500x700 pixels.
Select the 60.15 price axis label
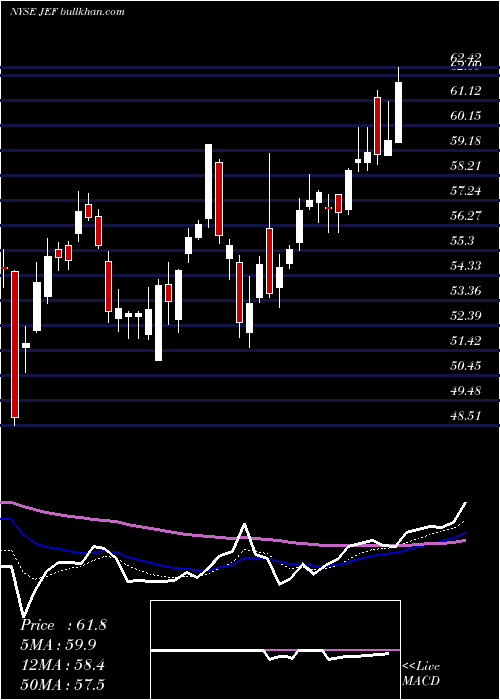[x=466, y=116]
